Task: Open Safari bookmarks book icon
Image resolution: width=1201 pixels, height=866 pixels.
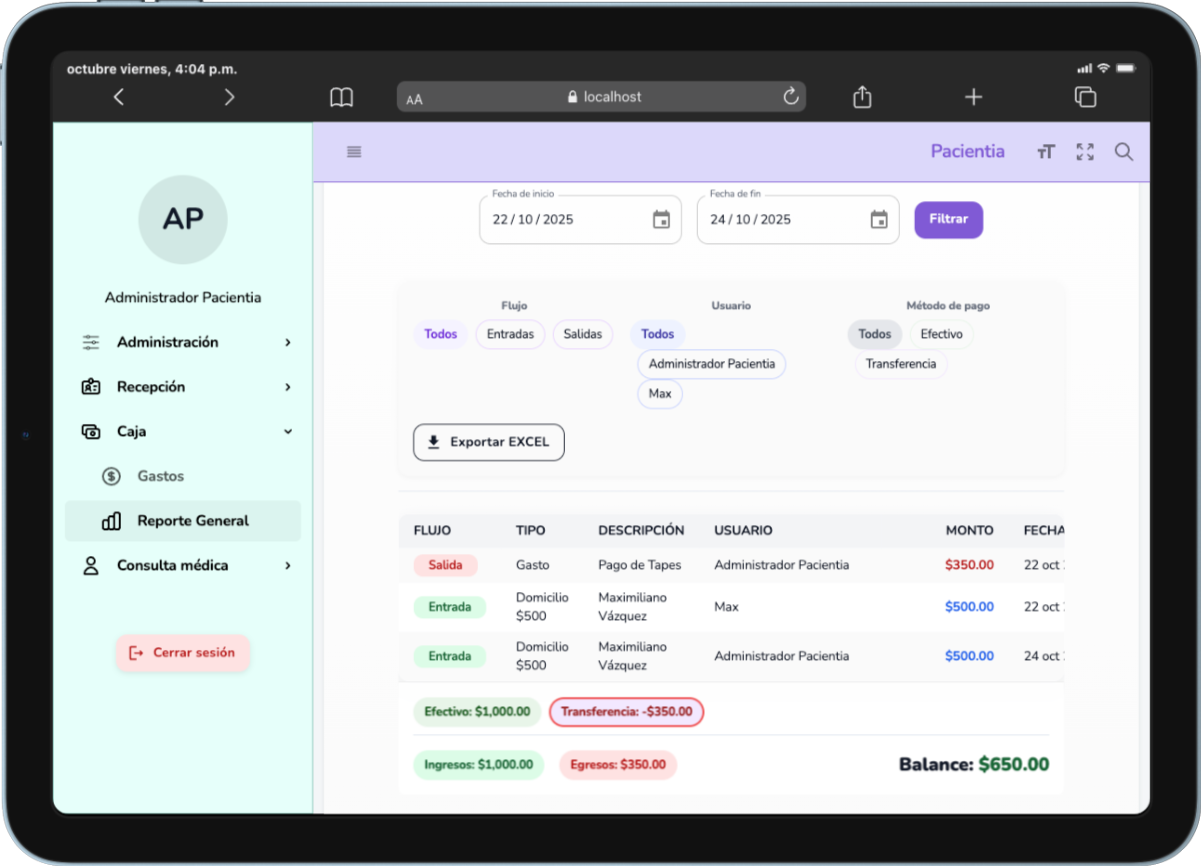Action: pyautogui.click(x=341, y=97)
